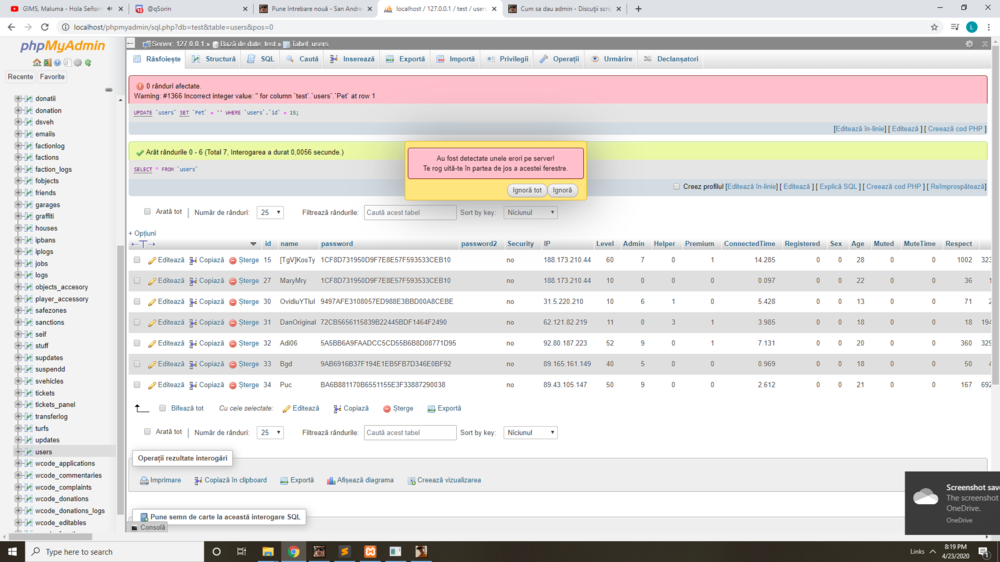Select checkbox for row id 27
This screenshot has height=562, width=1000.
click(x=137, y=281)
